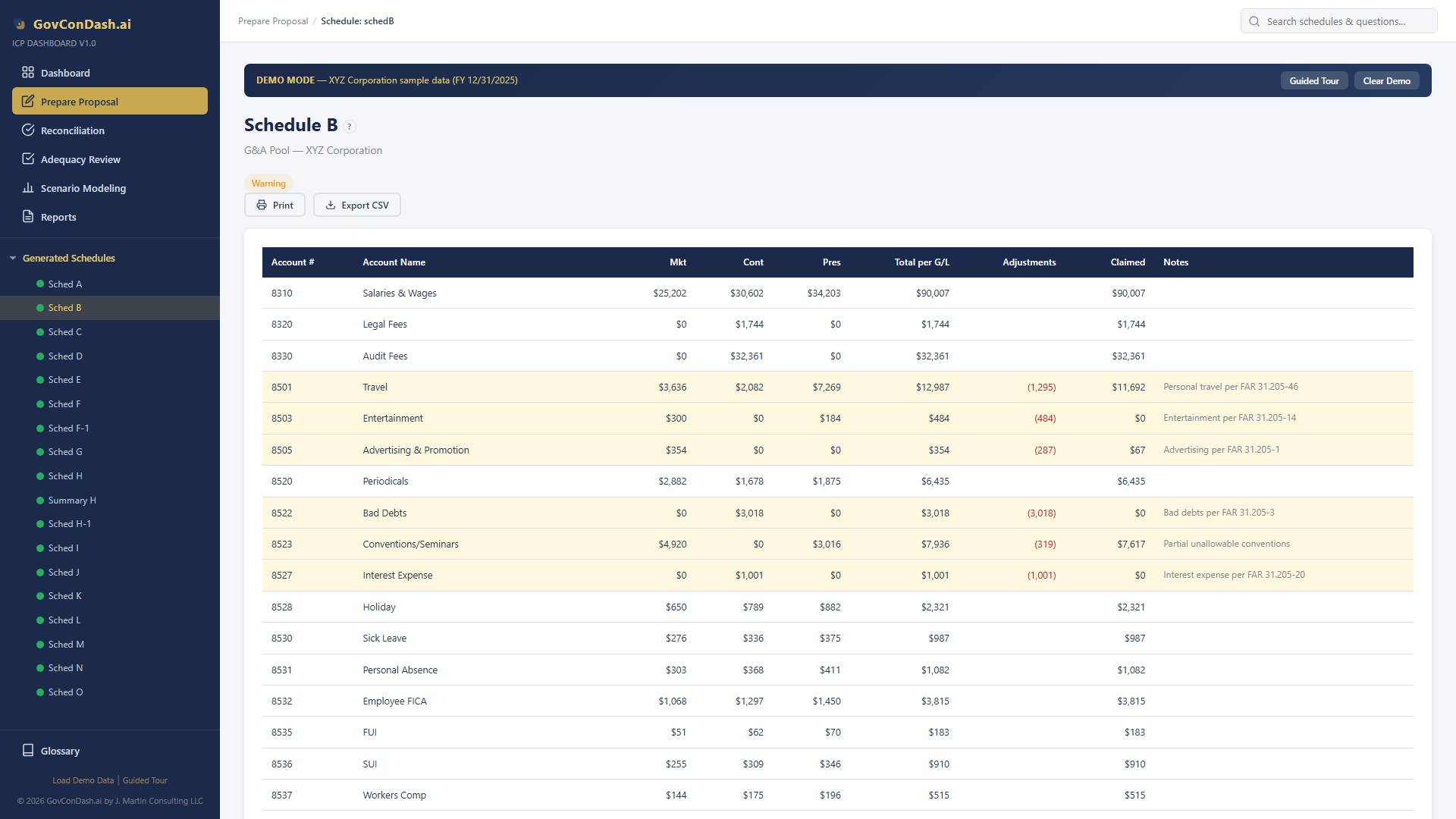Open Summary H schedule
The image size is (1456, 819).
point(71,500)
